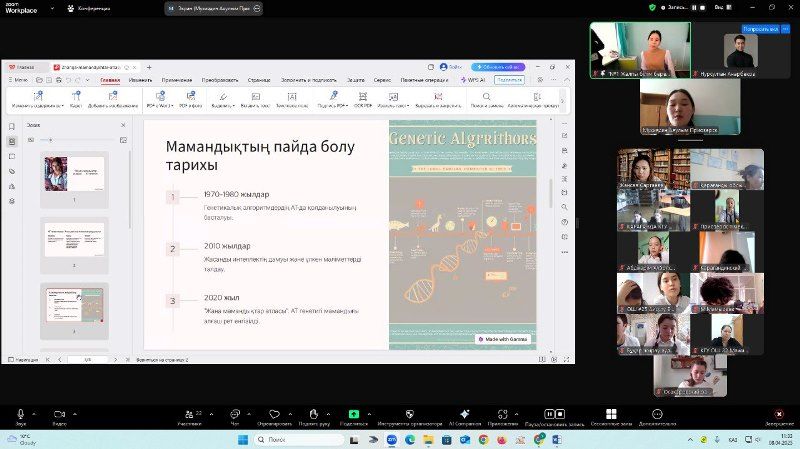Screen dimensions: 800x449
Task: Open the shared-screen options menu at top
Action: point(258,8)
